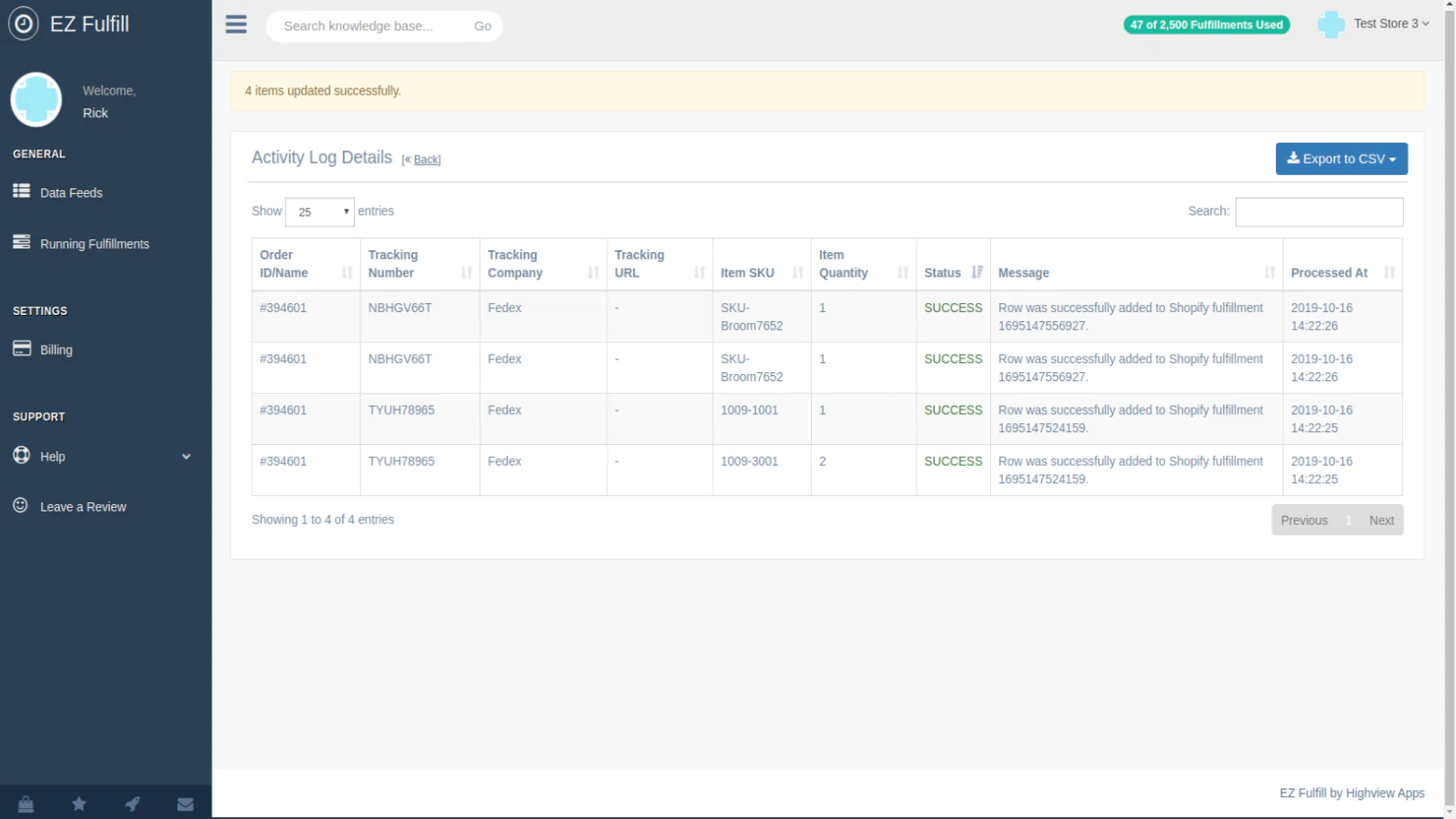
Task: Click the rocket icon in sidebar footer
Action: [x=133, y=804]
